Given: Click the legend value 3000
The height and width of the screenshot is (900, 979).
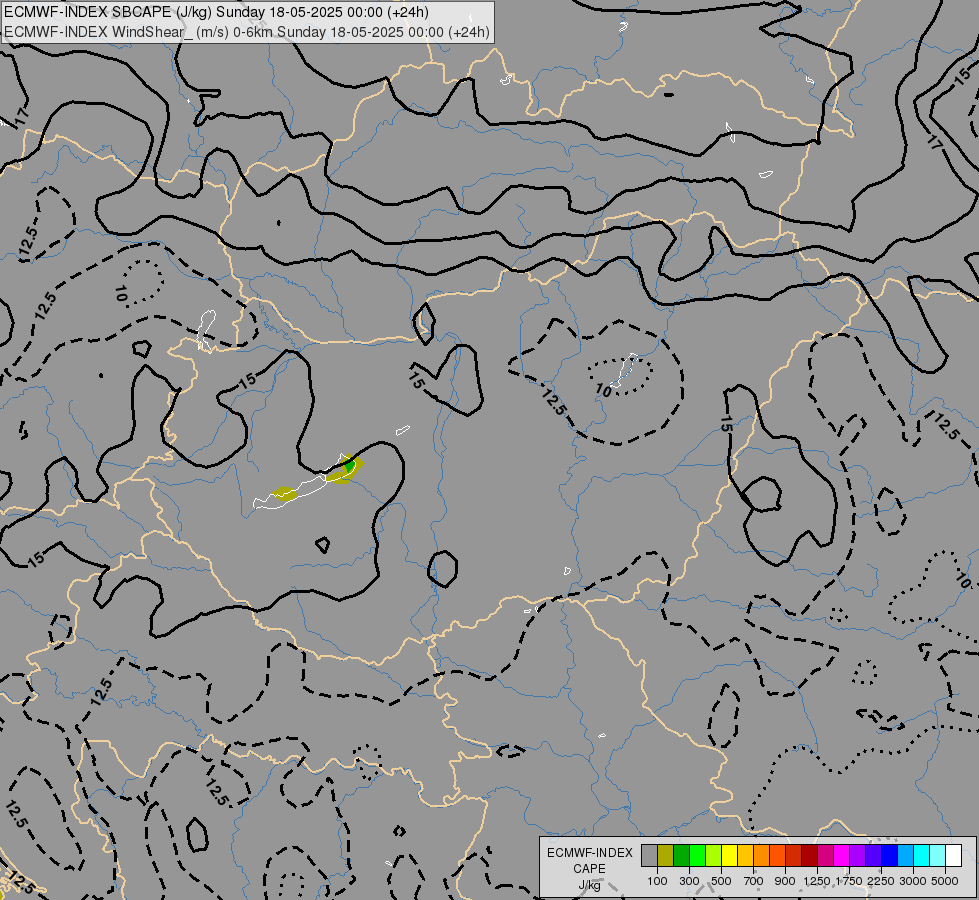Looking at the screenshot, I should [x=913, y=881].
